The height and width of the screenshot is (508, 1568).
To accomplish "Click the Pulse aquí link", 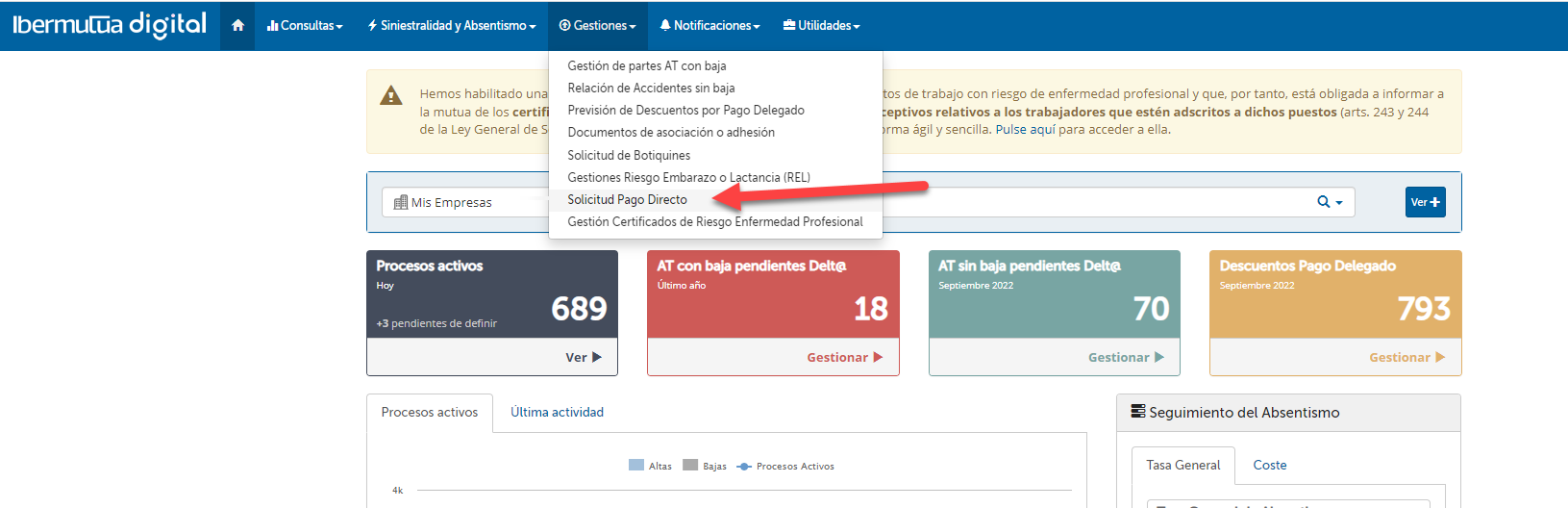I will point(1025,130).
